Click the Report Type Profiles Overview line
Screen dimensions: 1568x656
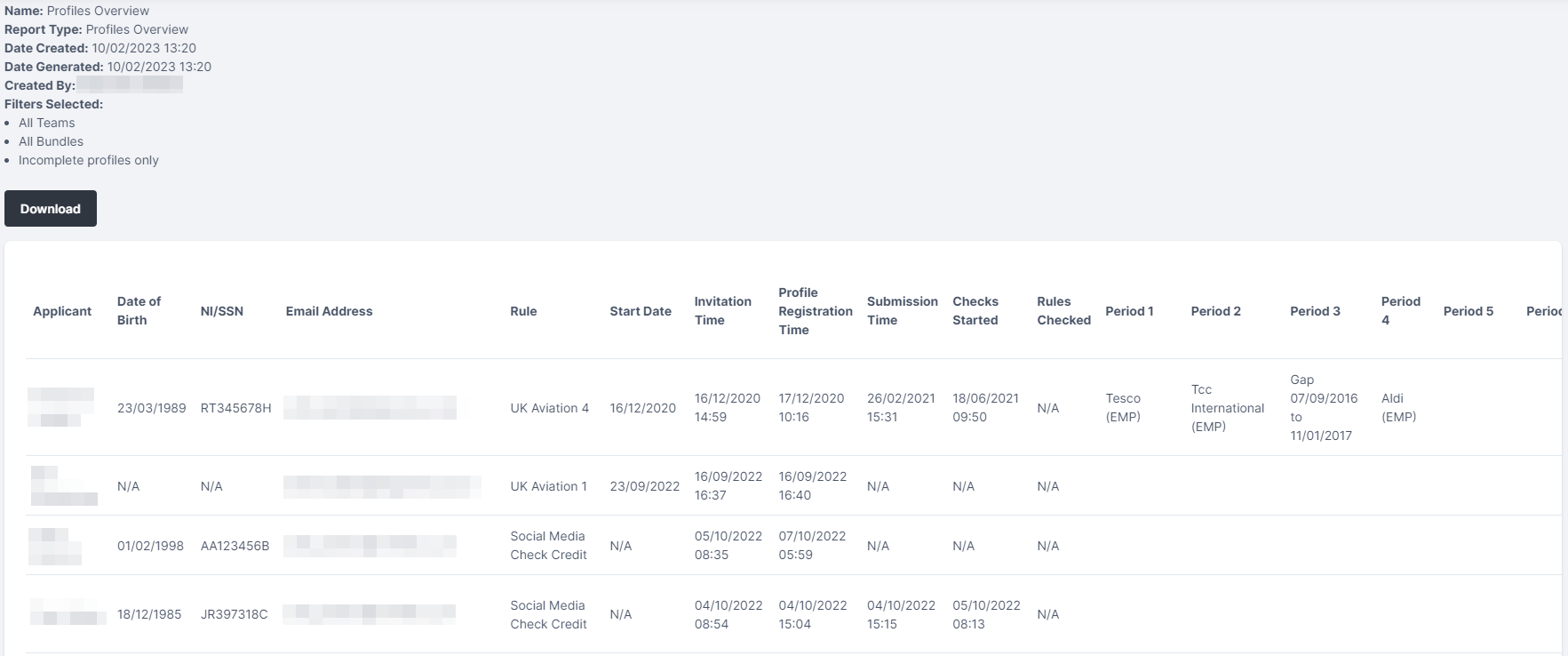(x=96, y=29)
